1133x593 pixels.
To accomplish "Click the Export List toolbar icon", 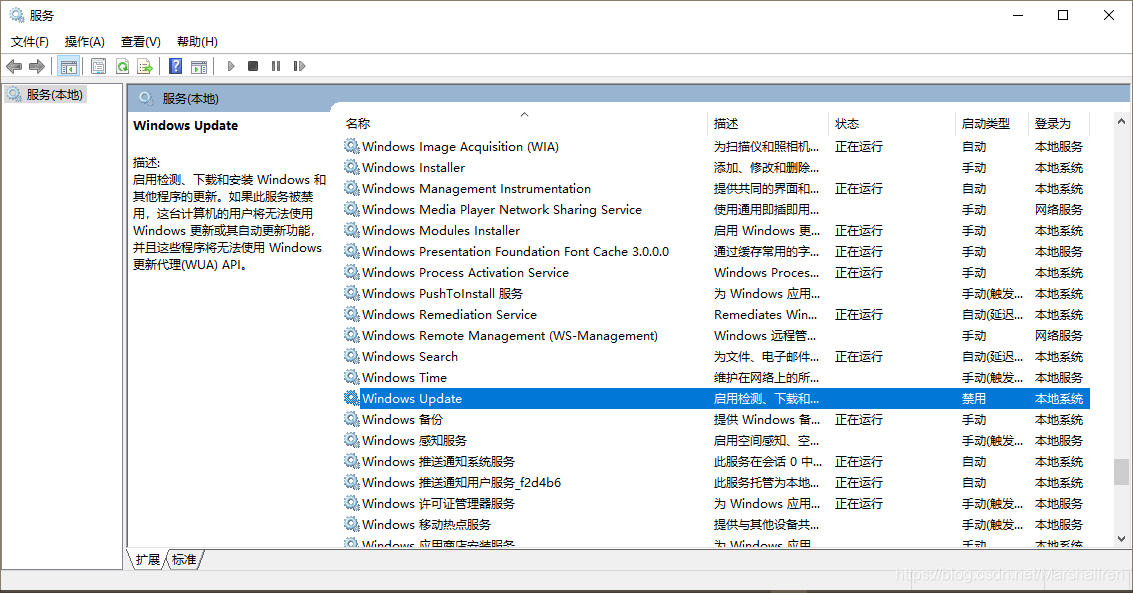I will click(145, 66).
